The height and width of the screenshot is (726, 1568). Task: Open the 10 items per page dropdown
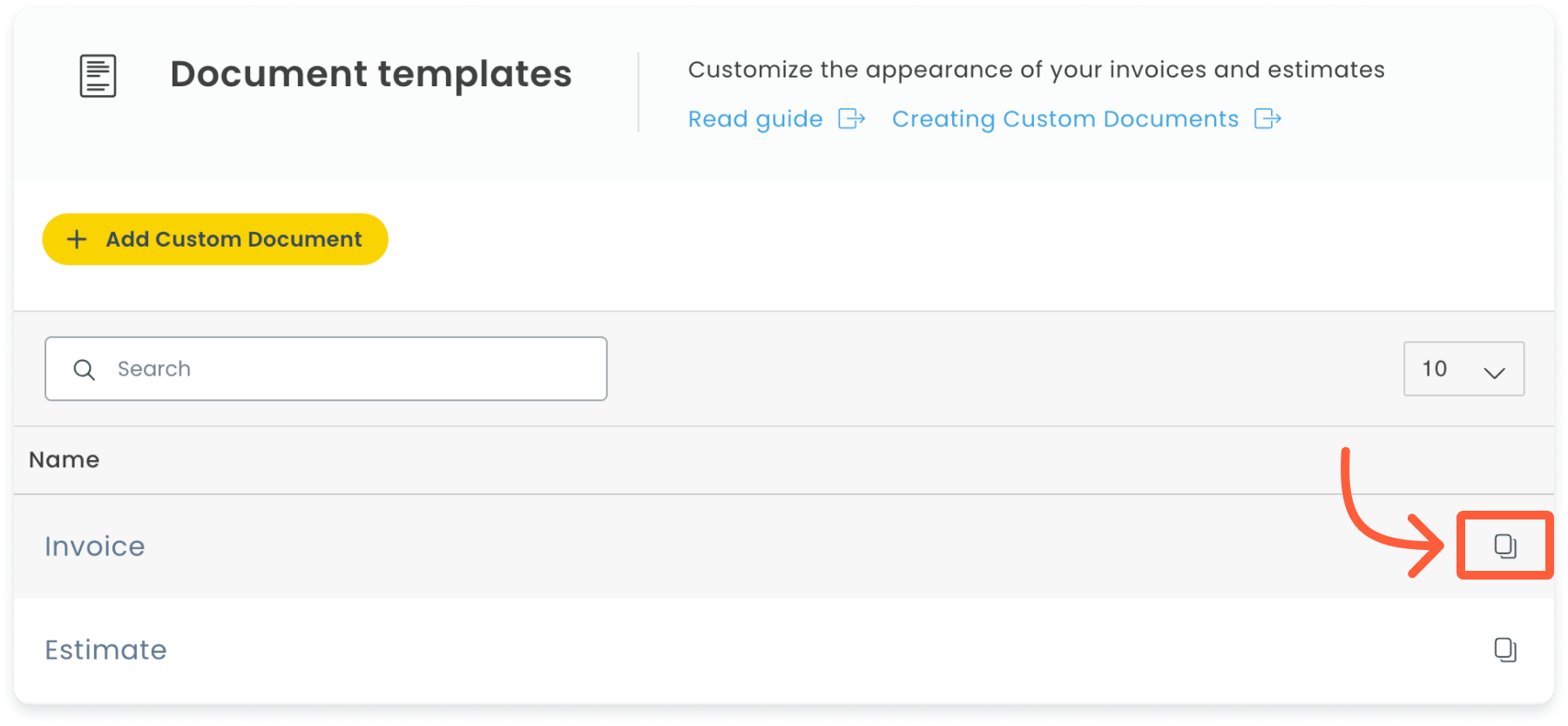coord(1463,369)
